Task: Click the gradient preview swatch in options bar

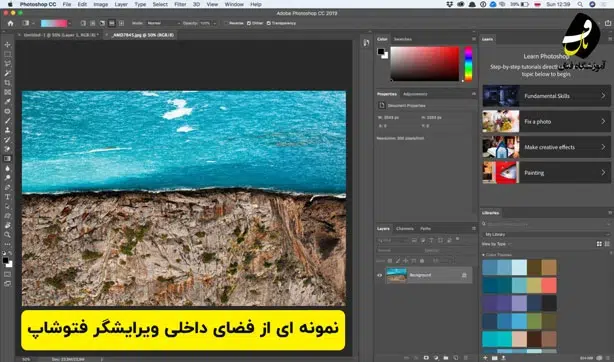Action: point(54,23)
